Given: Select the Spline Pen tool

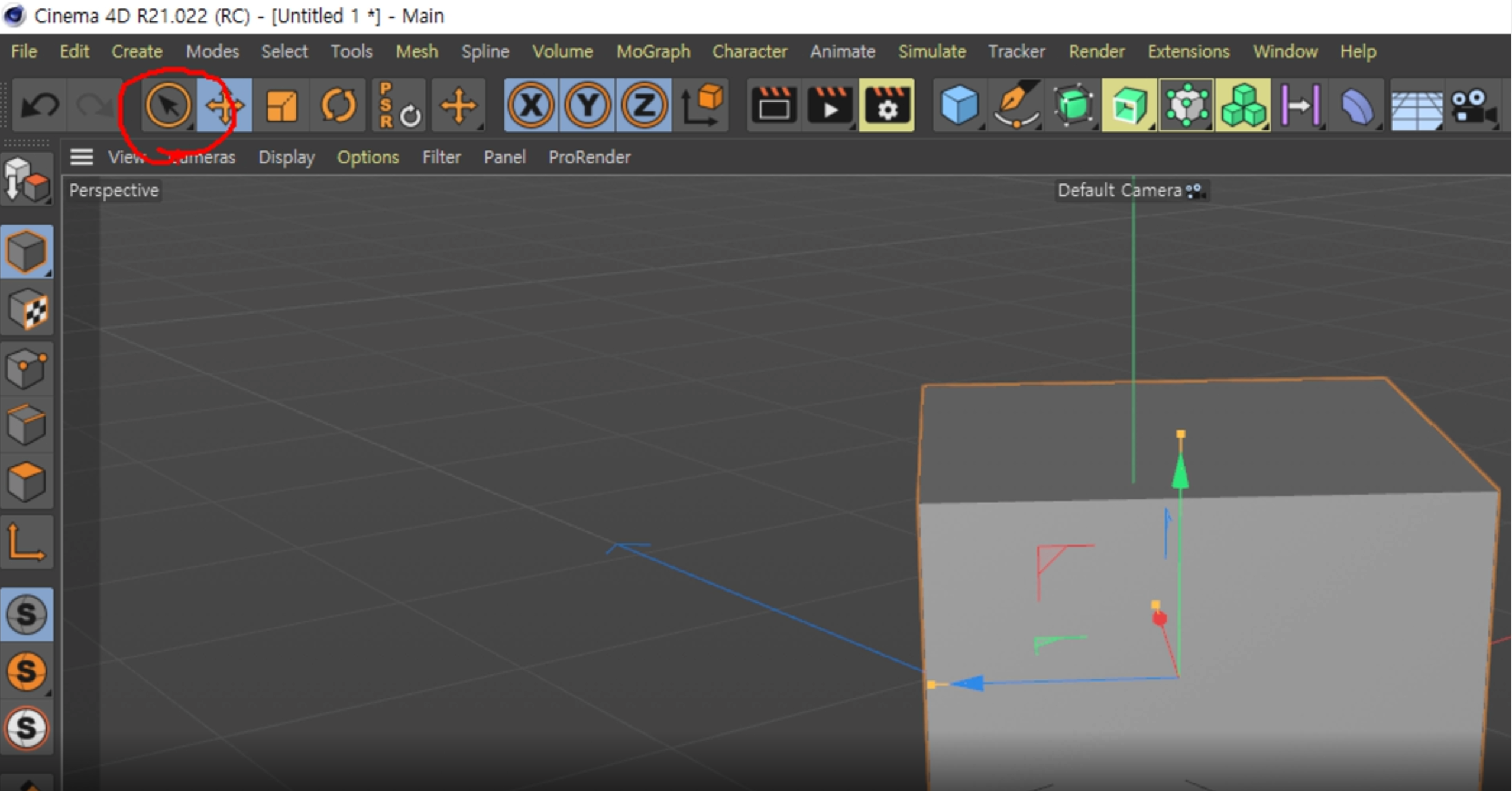Looking at the screenshot, I should coord(1015,106).
